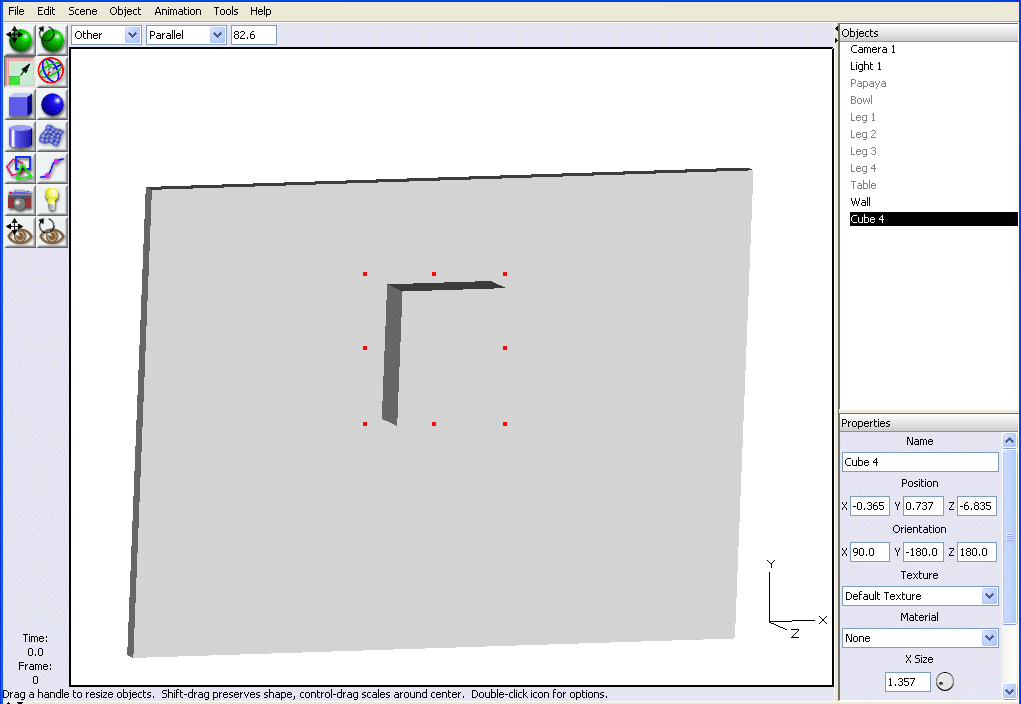Select the Rotate Object tool

(52, 39)
